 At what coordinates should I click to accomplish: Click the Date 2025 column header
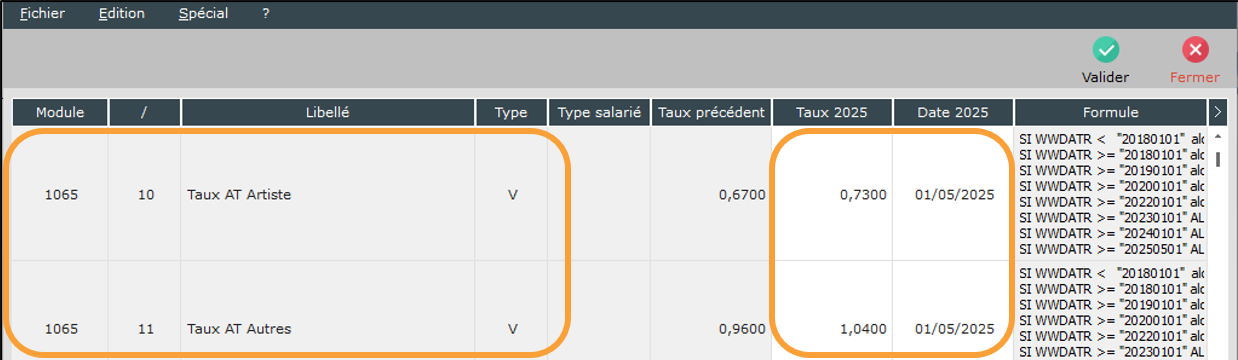click(953, 112)
